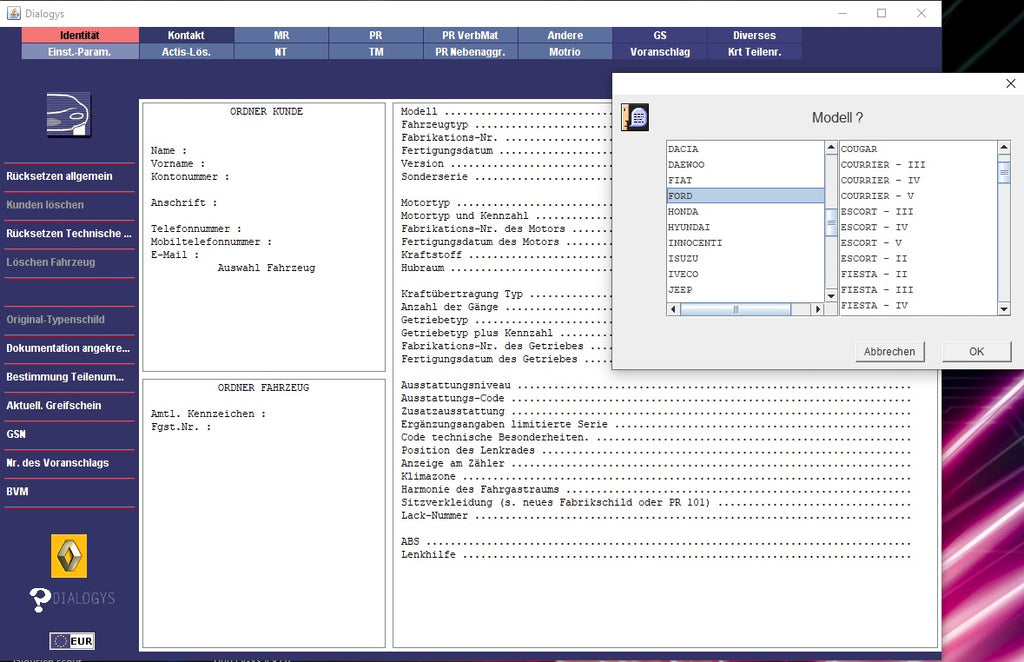Image resolution: width=1024 pixels, height=662 pixels.
Task: Click brand list left scroll arrow
Action: (x=673, y=309)
